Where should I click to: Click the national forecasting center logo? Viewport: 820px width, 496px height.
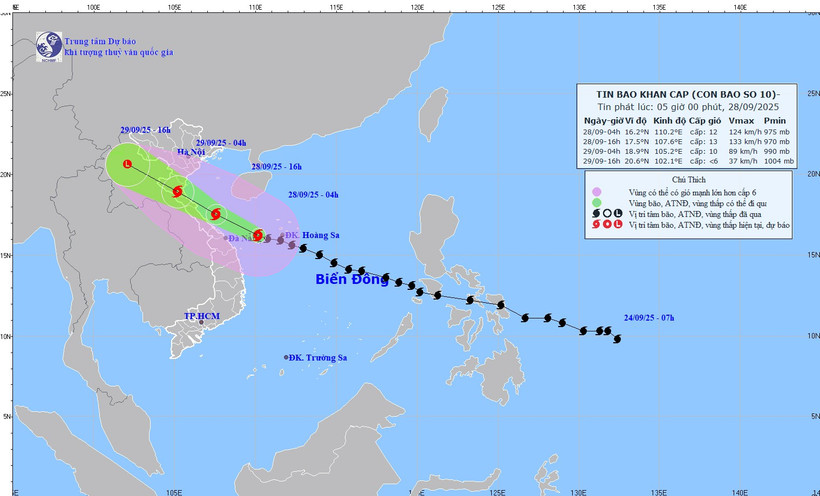point(48,44)
